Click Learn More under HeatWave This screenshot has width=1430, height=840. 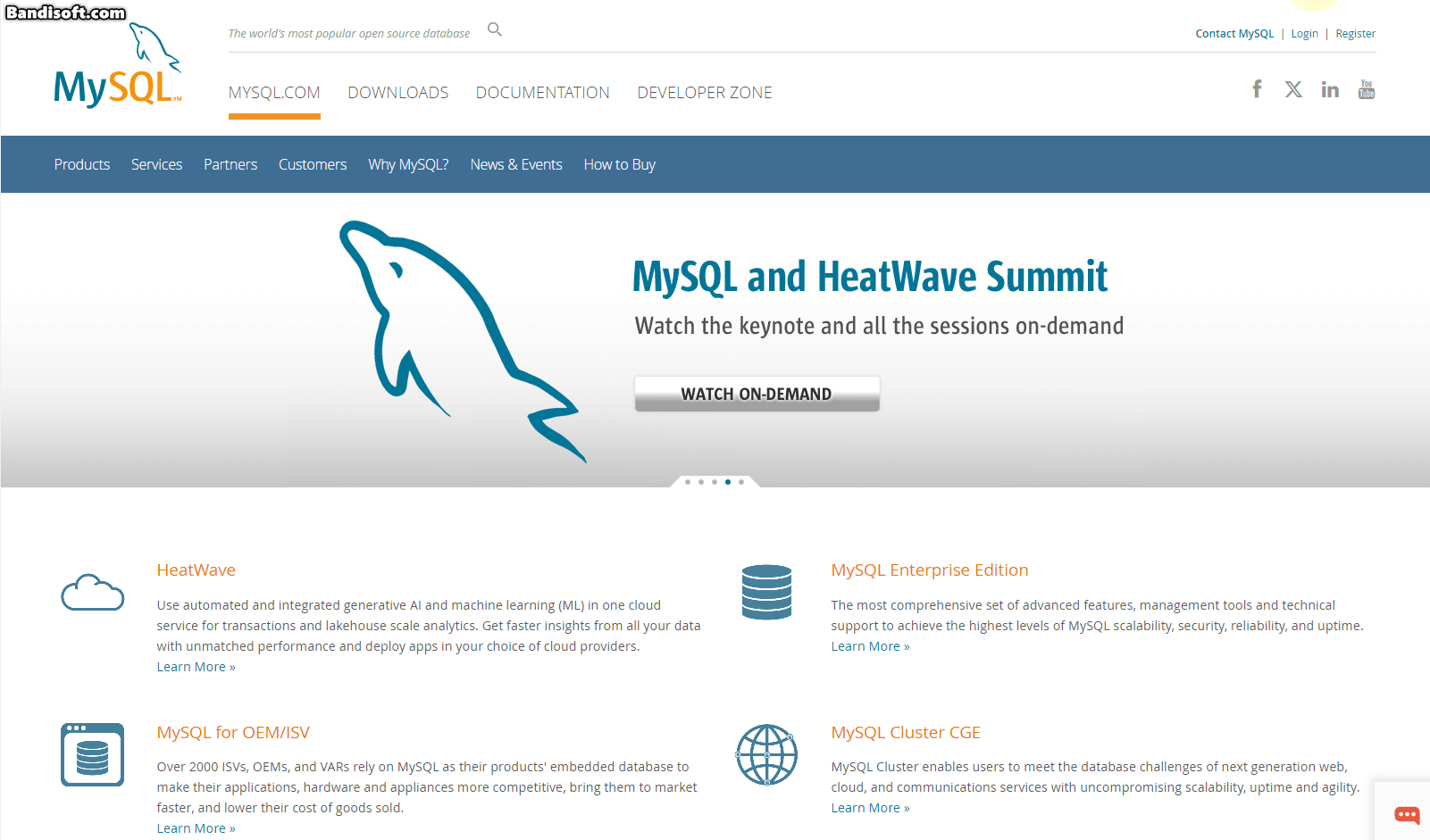tap(197, 667)
